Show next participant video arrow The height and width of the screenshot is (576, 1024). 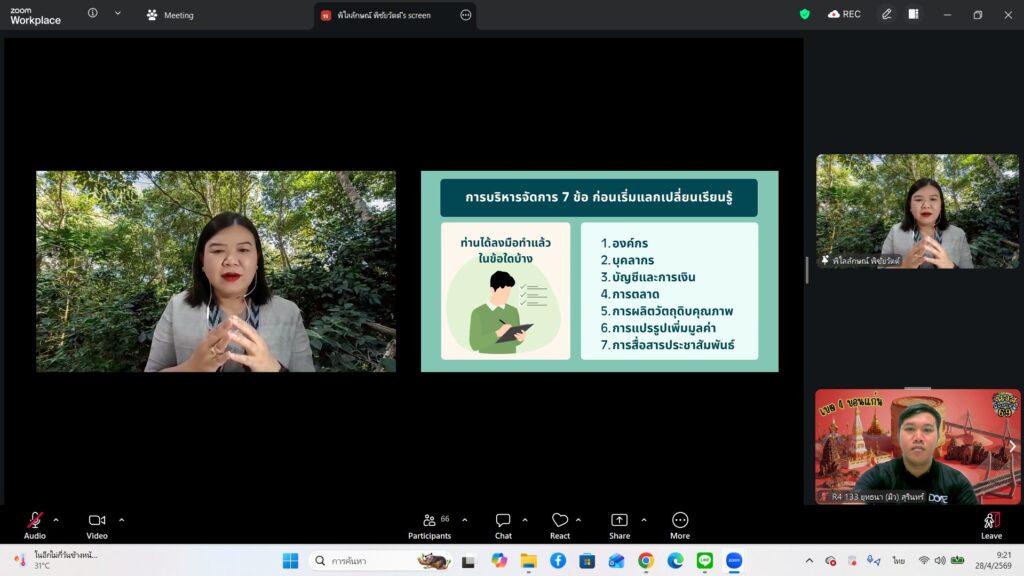click(x=1012, y=447)
